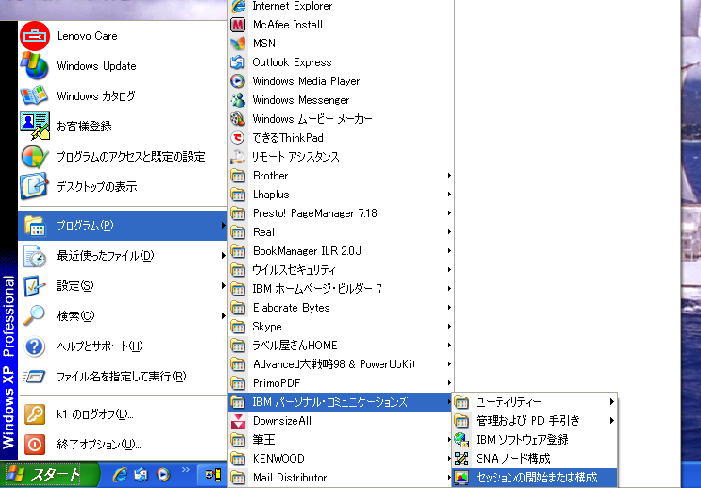Open the PrimoPDF folder
This screenshot has height=488, width=701.
click(x=341, y=383)
